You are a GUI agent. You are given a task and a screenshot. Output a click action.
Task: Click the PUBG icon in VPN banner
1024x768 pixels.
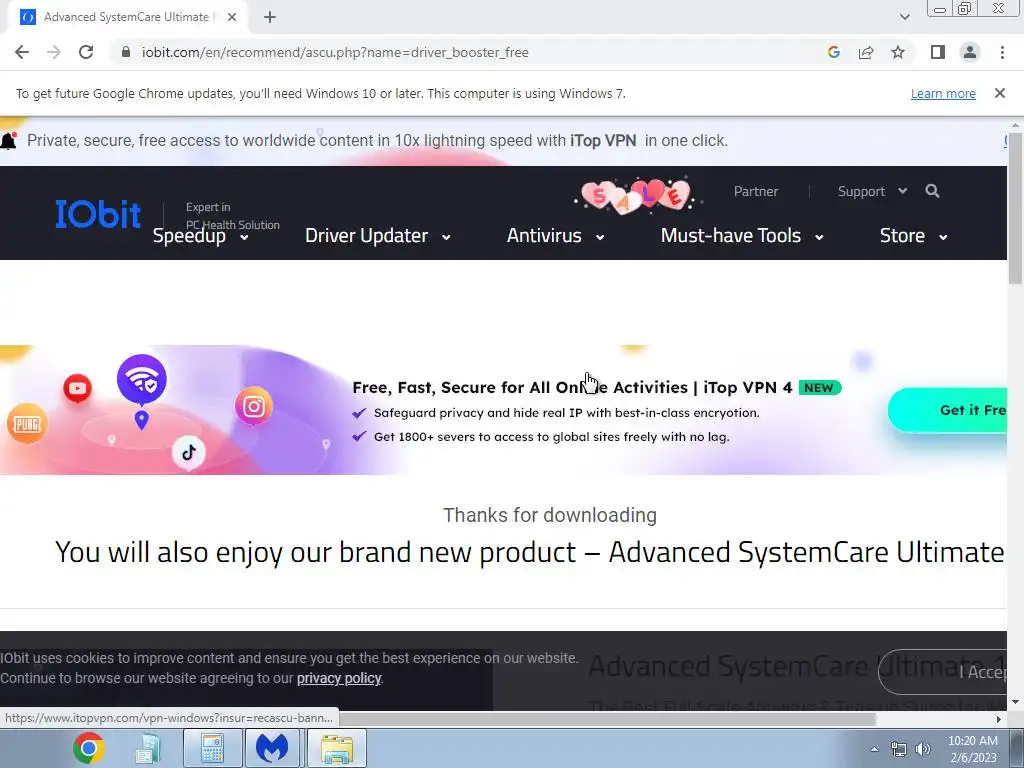pyautogui.click(x=27, y=424)
